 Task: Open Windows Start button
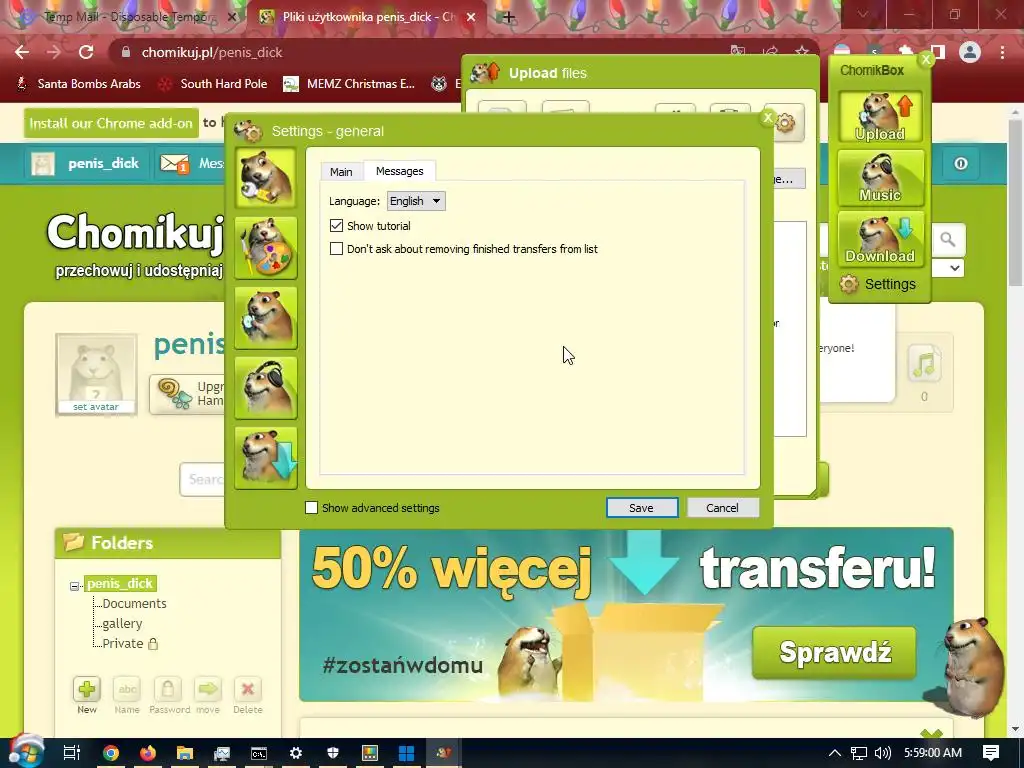click(x=26, y=750)
